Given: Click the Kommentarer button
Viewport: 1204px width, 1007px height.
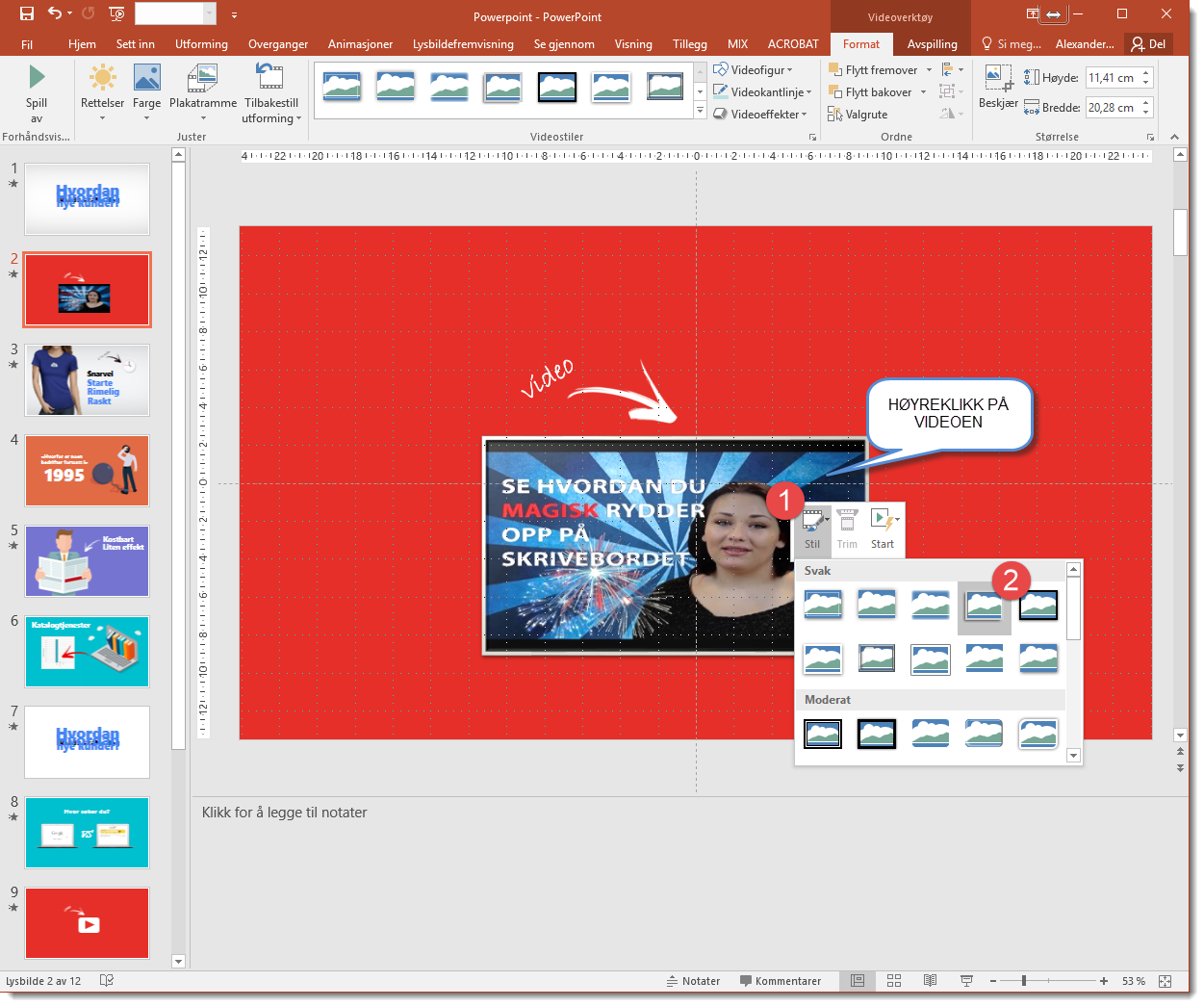Looking at the screenshot, I should 781,981.
